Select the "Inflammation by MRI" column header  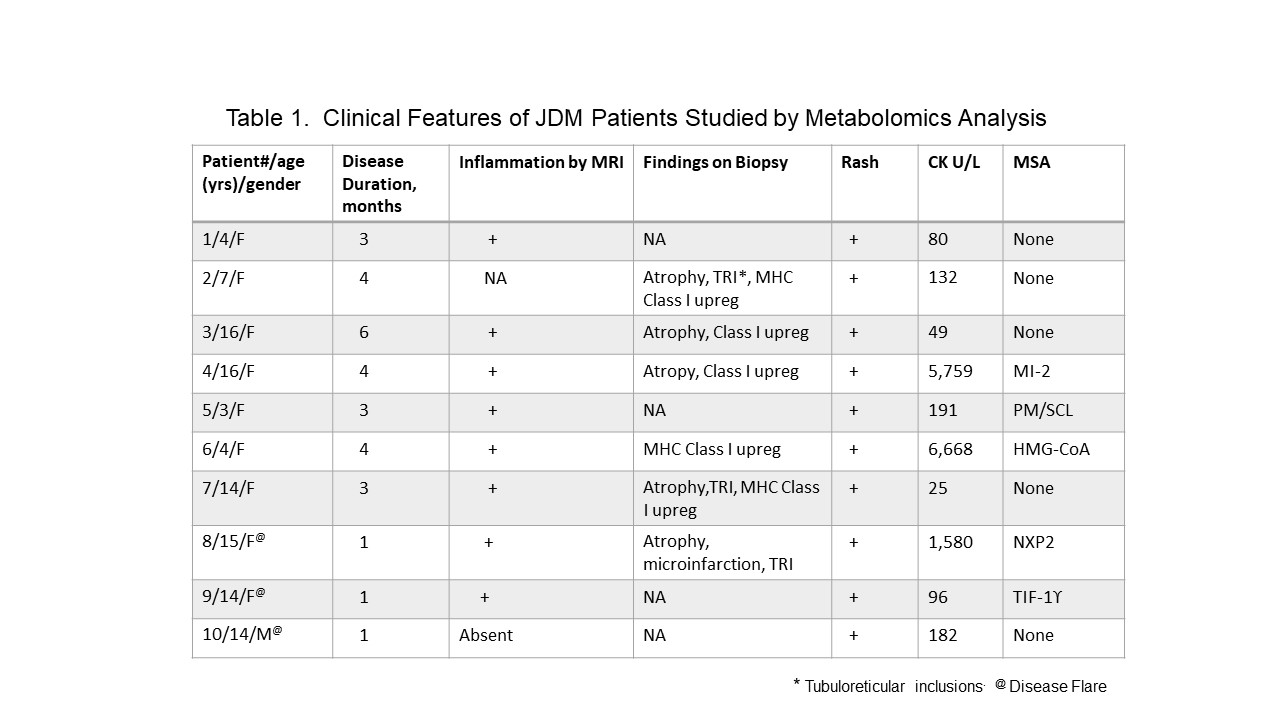point(540,162)
